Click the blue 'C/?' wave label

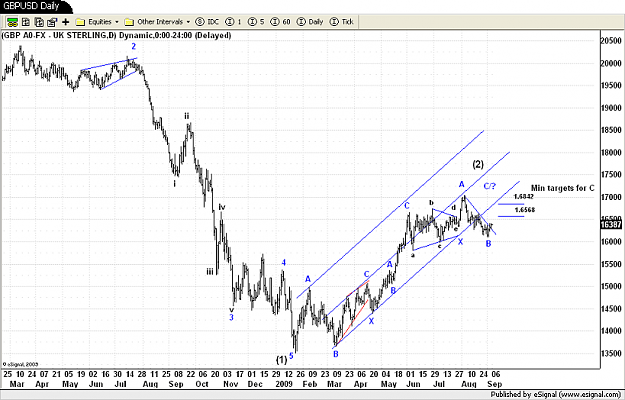(x=490, y=186)
